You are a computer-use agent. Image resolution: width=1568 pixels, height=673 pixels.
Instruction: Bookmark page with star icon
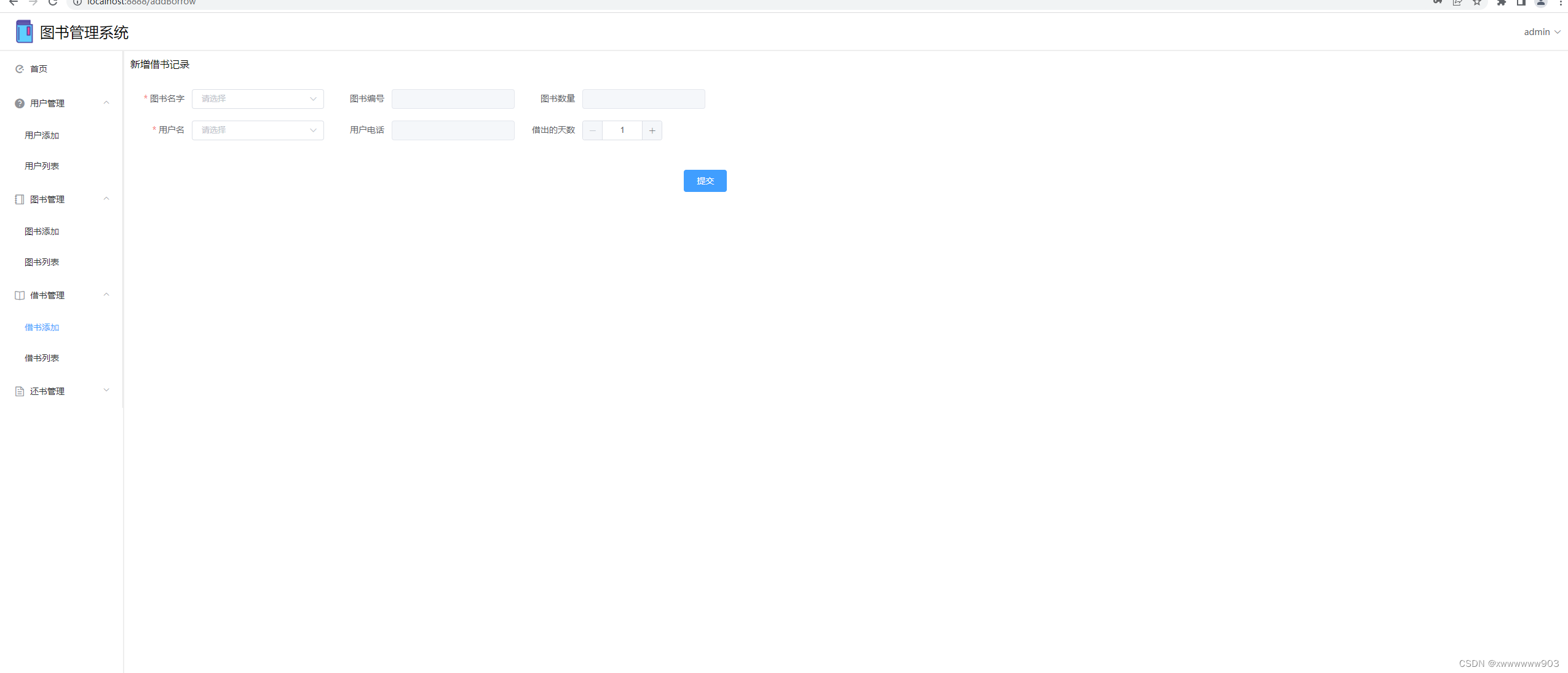point(1477,2)
